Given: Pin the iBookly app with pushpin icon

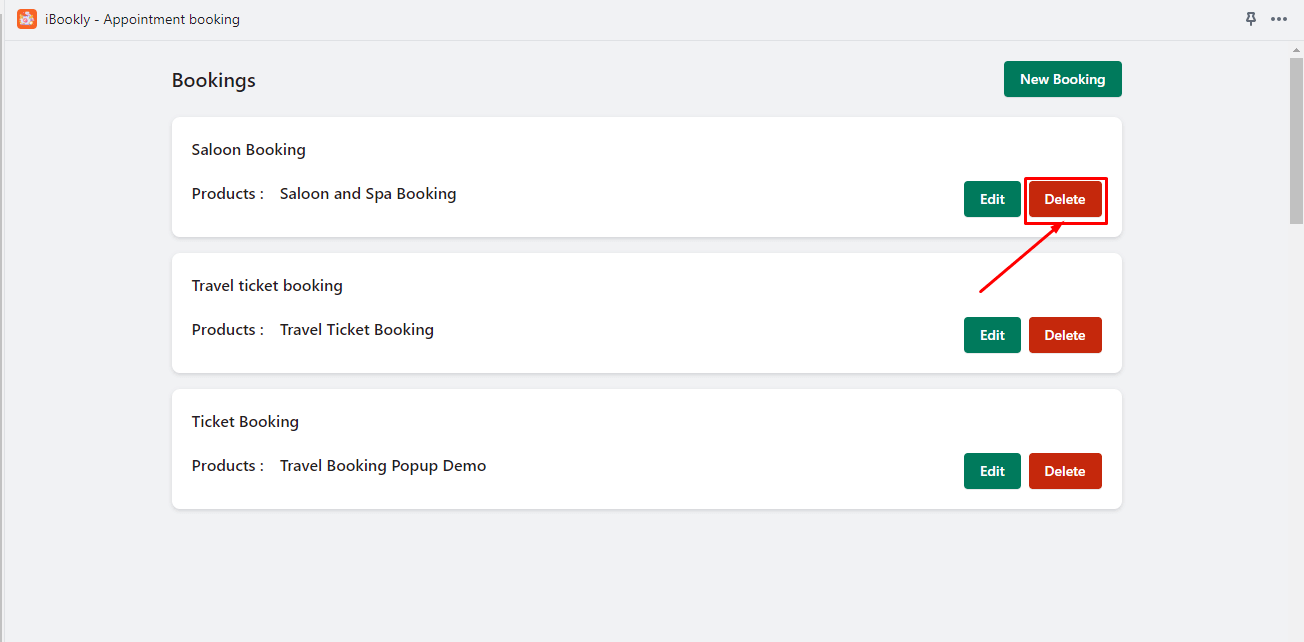Looking at the screenshot, I should (1250, 19).
